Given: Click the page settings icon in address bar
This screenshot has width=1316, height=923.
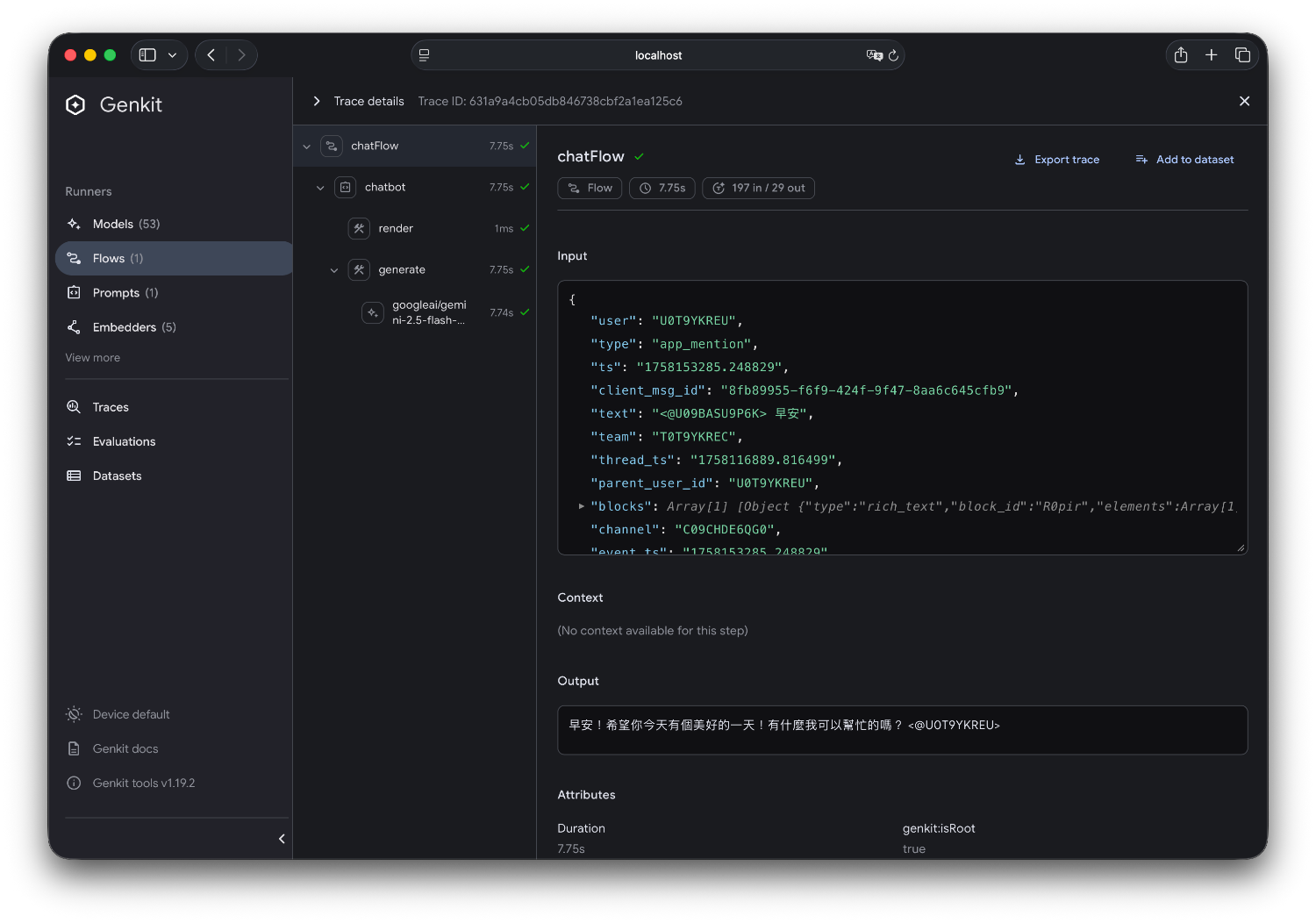Looking at the screenshot, I should (x=424, y=55).
